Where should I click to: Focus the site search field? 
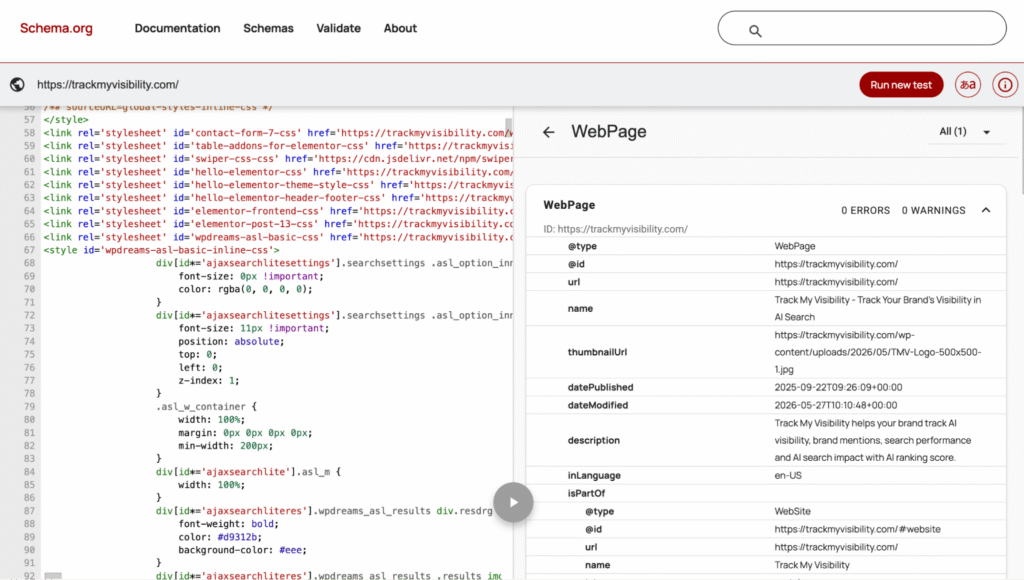[862, 28]
